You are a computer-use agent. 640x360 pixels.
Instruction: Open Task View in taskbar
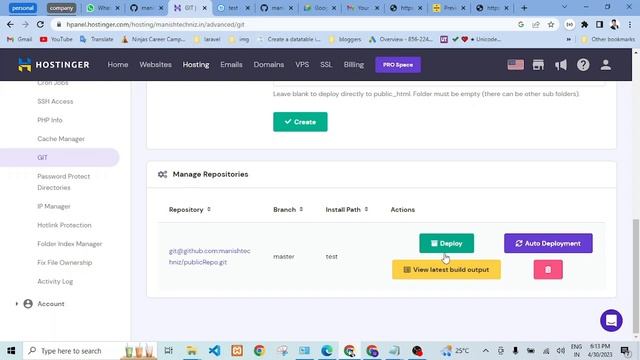168,351
